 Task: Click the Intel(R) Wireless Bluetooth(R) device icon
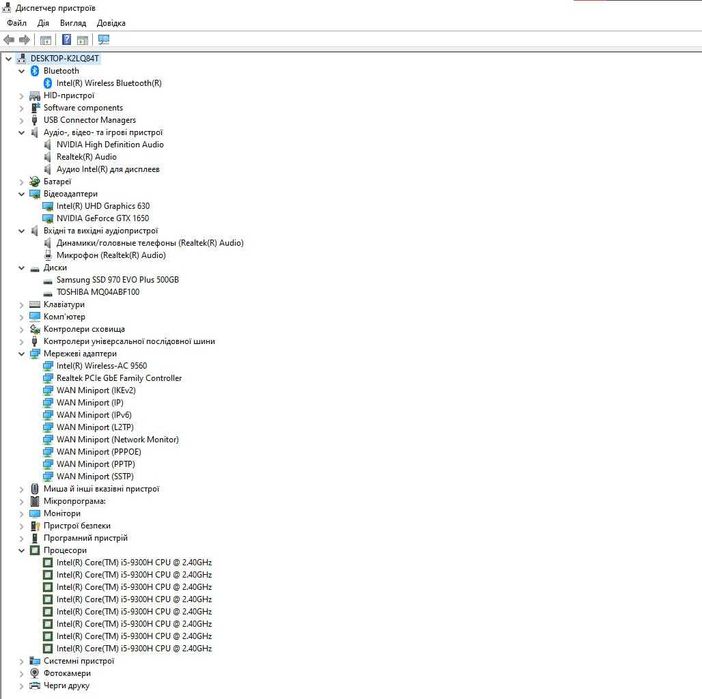(47, 83)
